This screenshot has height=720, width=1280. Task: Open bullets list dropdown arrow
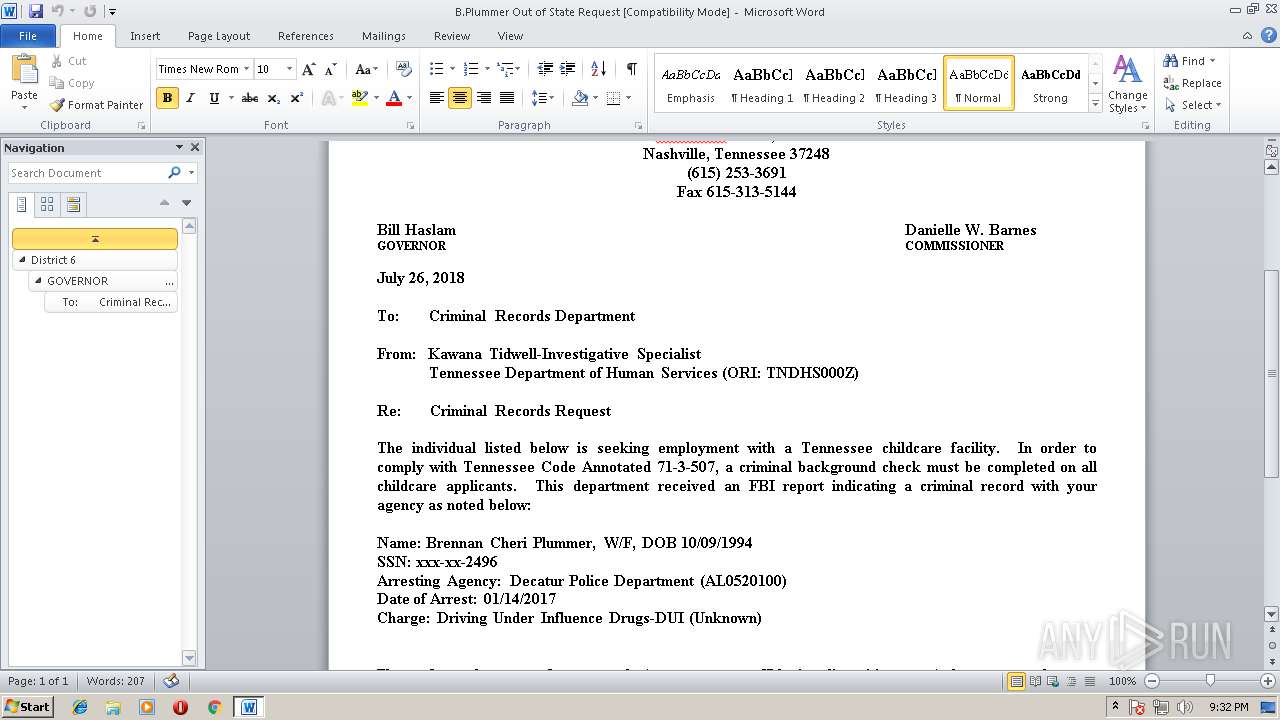(453, 69)
